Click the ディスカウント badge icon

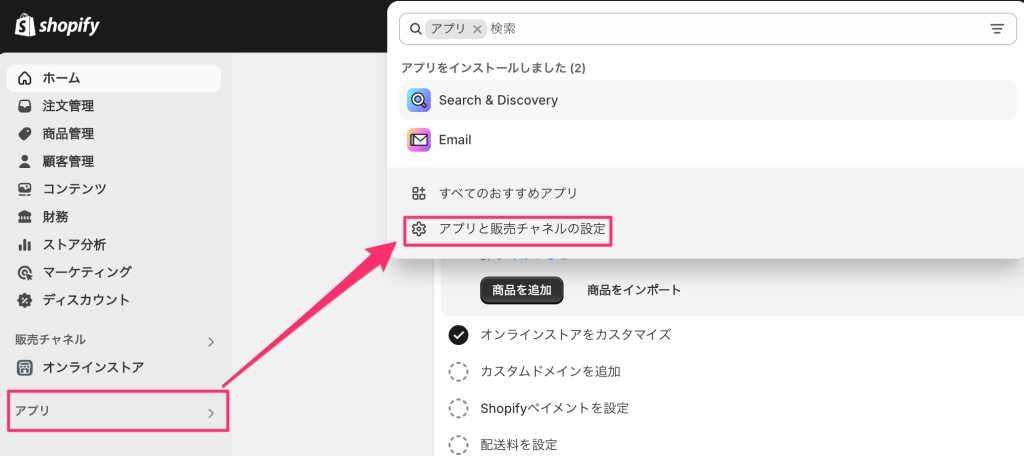coord(25,301)
